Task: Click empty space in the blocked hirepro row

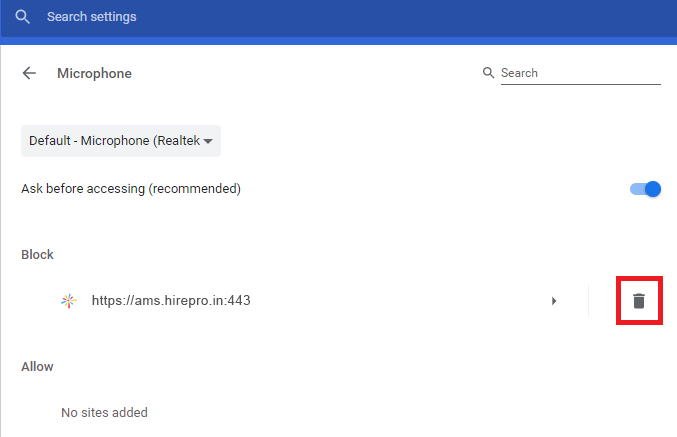Action: tap(400, 300)
